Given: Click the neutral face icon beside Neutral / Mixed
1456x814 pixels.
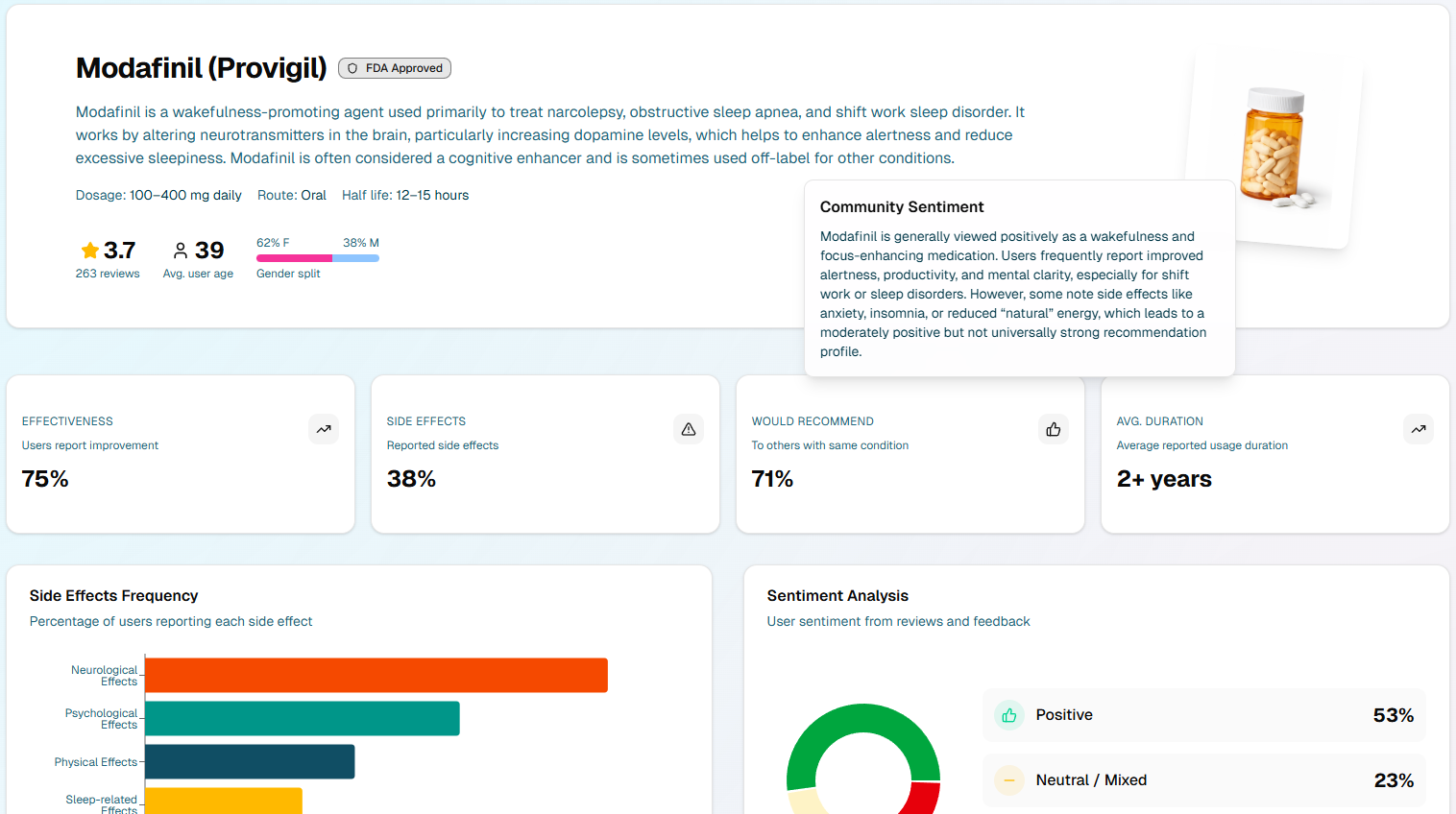Looking at the screenshot, I should pyautogui.click(x=1009, y=780).
